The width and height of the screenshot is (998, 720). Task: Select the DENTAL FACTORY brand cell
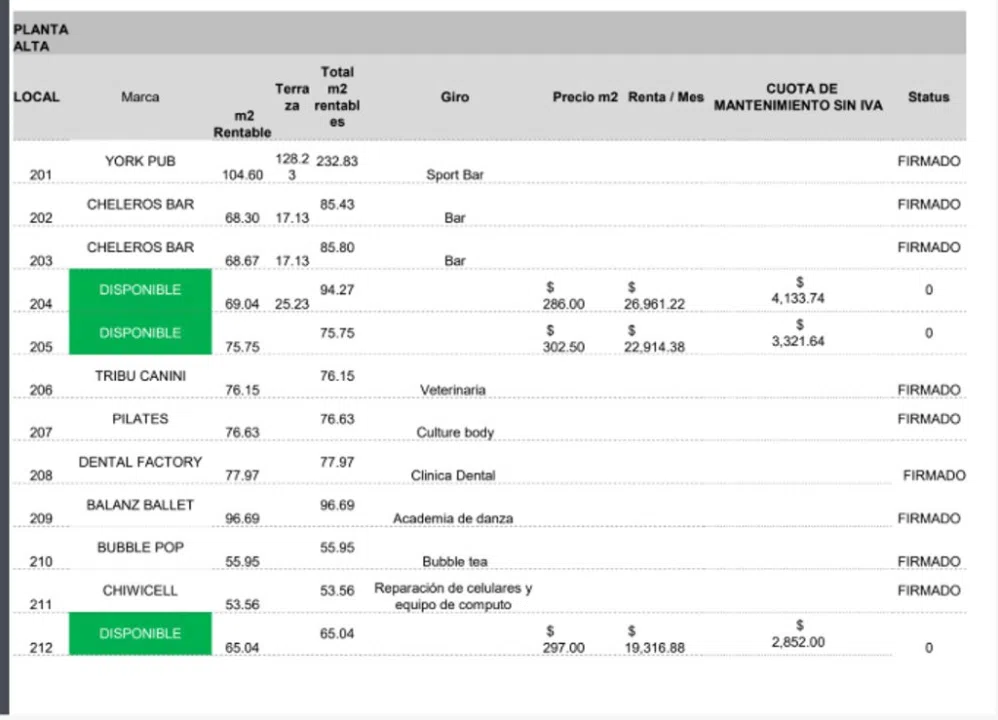pyautogui.click(x=140, y=462)
